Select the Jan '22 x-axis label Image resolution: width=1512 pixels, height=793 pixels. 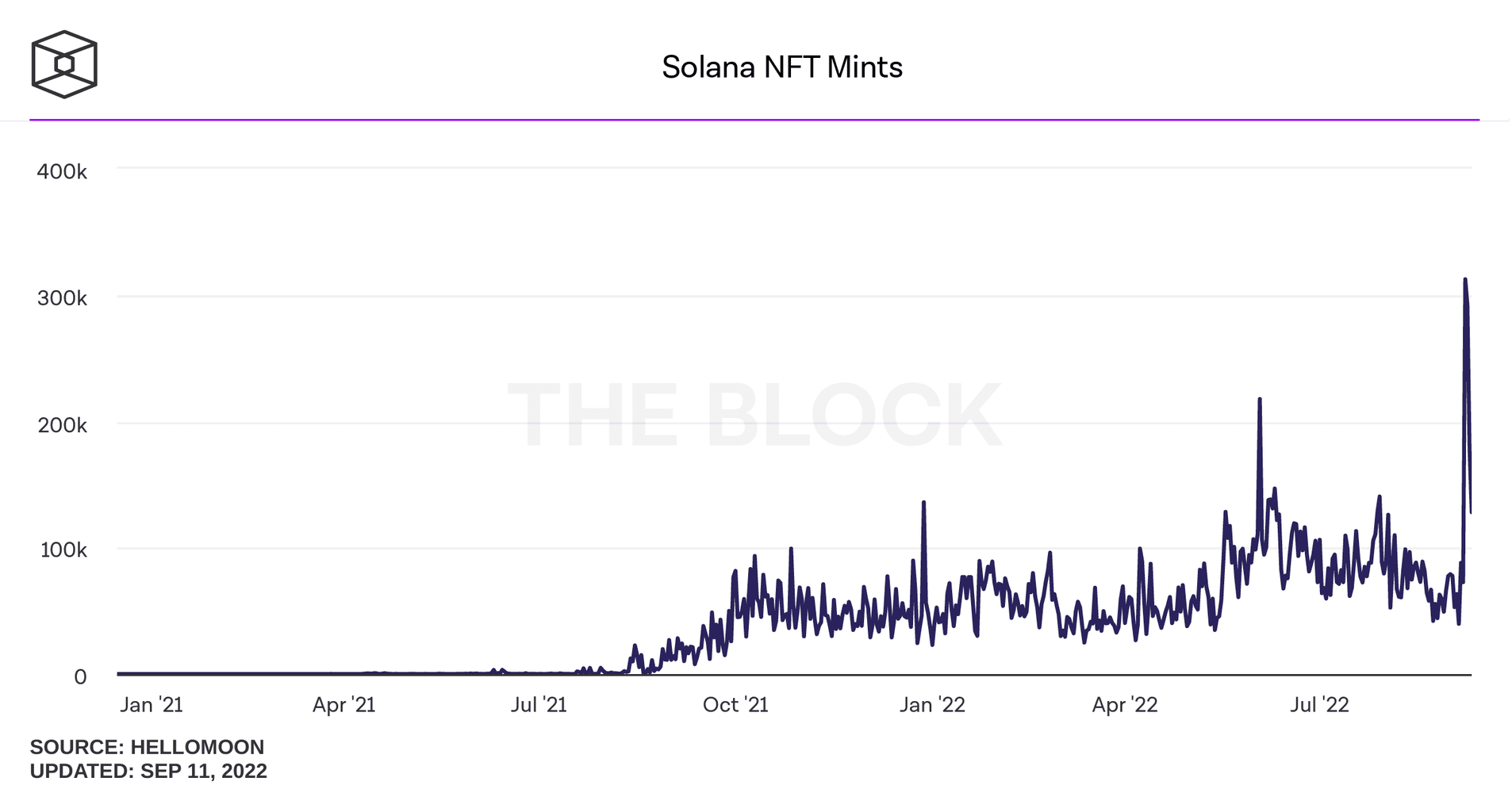coord(932,705)
